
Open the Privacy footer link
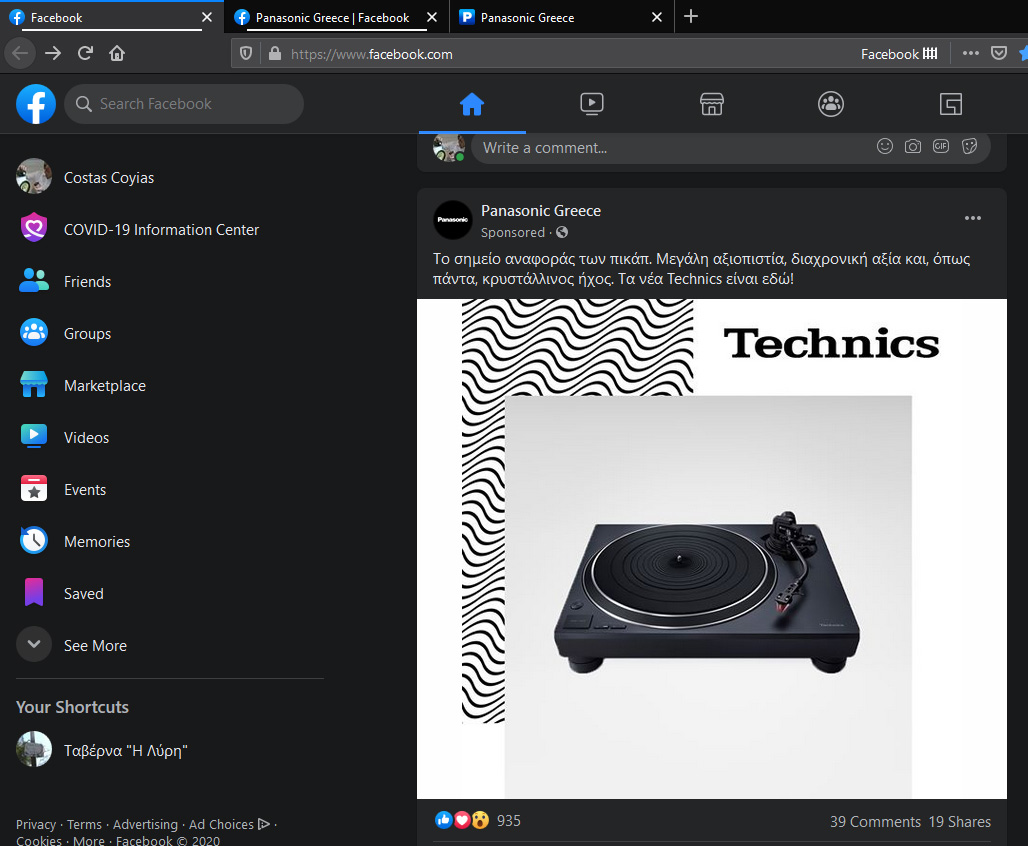pos(36,824)
